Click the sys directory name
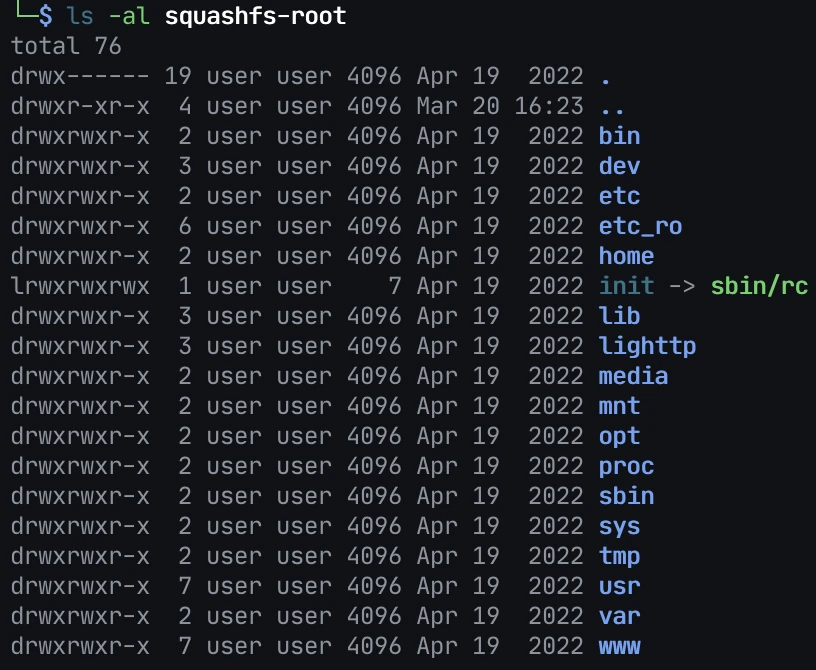Image resolution: width=816 pixels, height=670 pixels. [x=619, y=526]
